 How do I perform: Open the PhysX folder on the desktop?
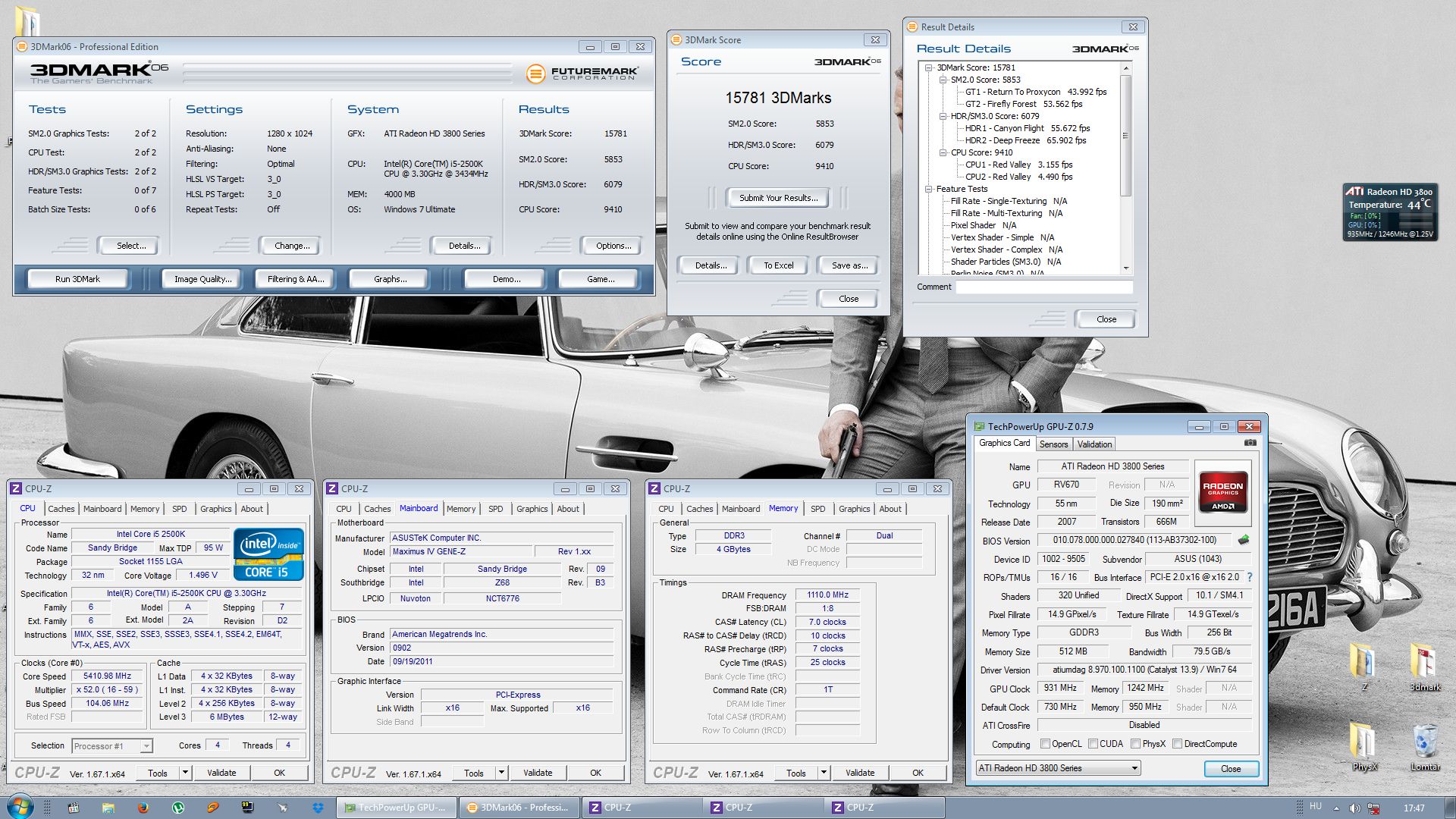point(1363,747)
